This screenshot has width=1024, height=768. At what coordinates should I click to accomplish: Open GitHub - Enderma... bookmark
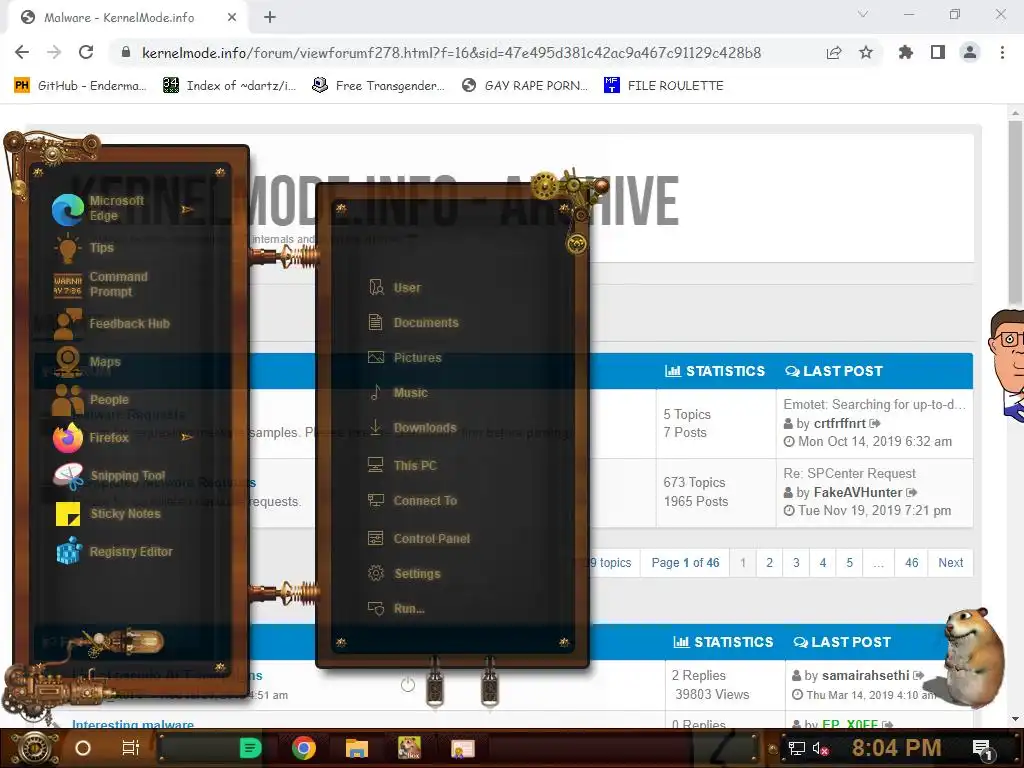pyautogui.click(x=80, y=86)
